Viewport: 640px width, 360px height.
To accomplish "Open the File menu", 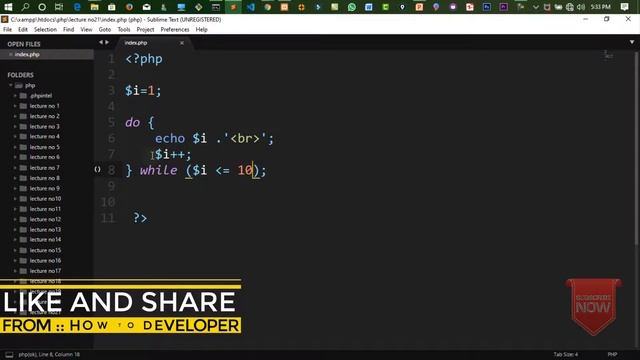I will 7,29.
